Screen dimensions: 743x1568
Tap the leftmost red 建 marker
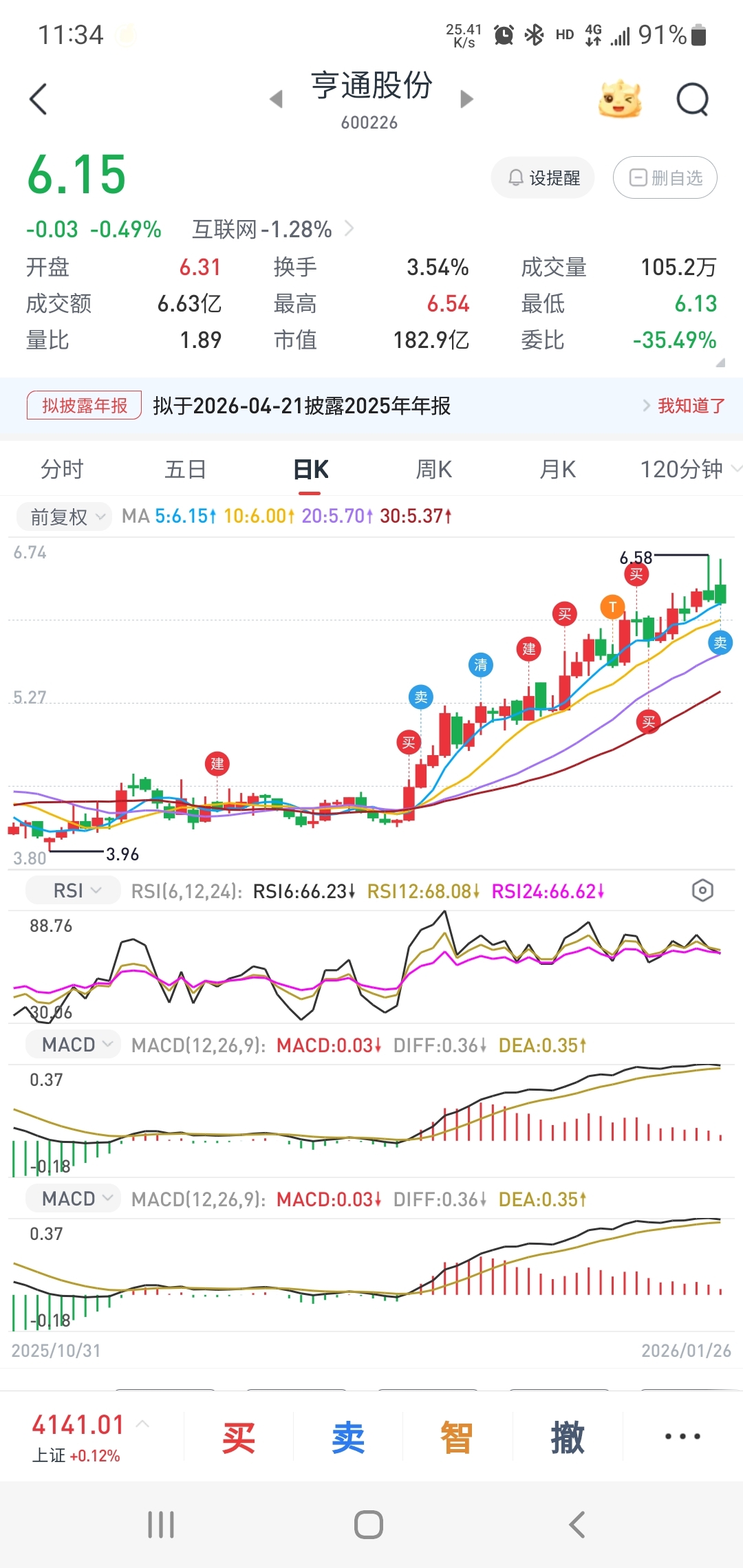pyautogui.click(x=217, y=763)
